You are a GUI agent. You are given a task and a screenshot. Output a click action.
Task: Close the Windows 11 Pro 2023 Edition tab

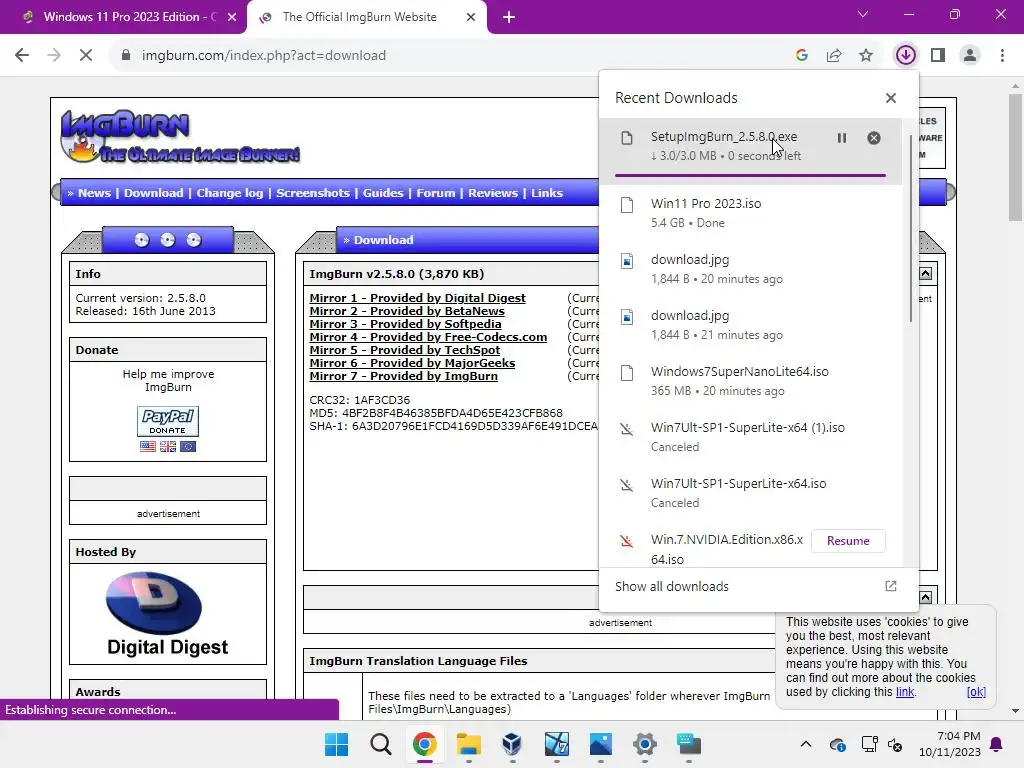(x=232, y=18)
